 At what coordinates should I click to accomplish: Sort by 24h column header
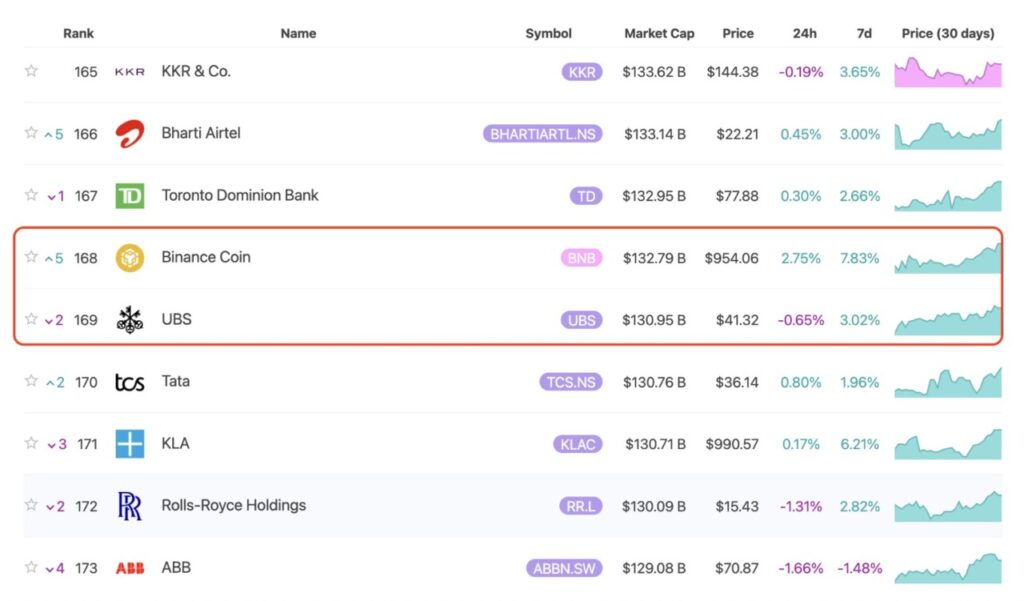(804, 33)
